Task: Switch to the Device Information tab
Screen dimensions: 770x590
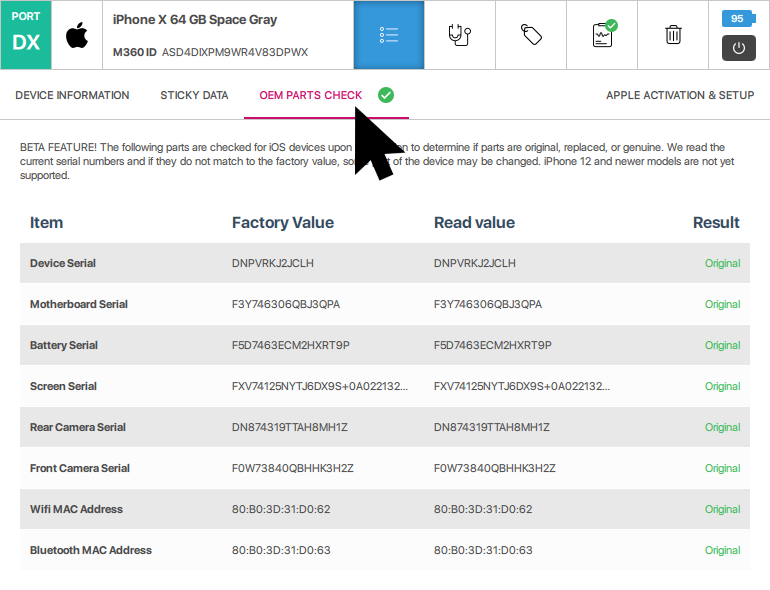Action: pos(72,95)
